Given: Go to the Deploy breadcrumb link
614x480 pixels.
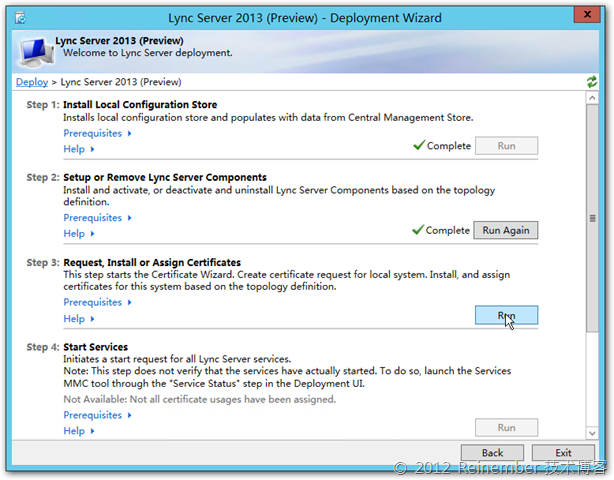Looking at the screenshot, I should [x=32, y=82].
